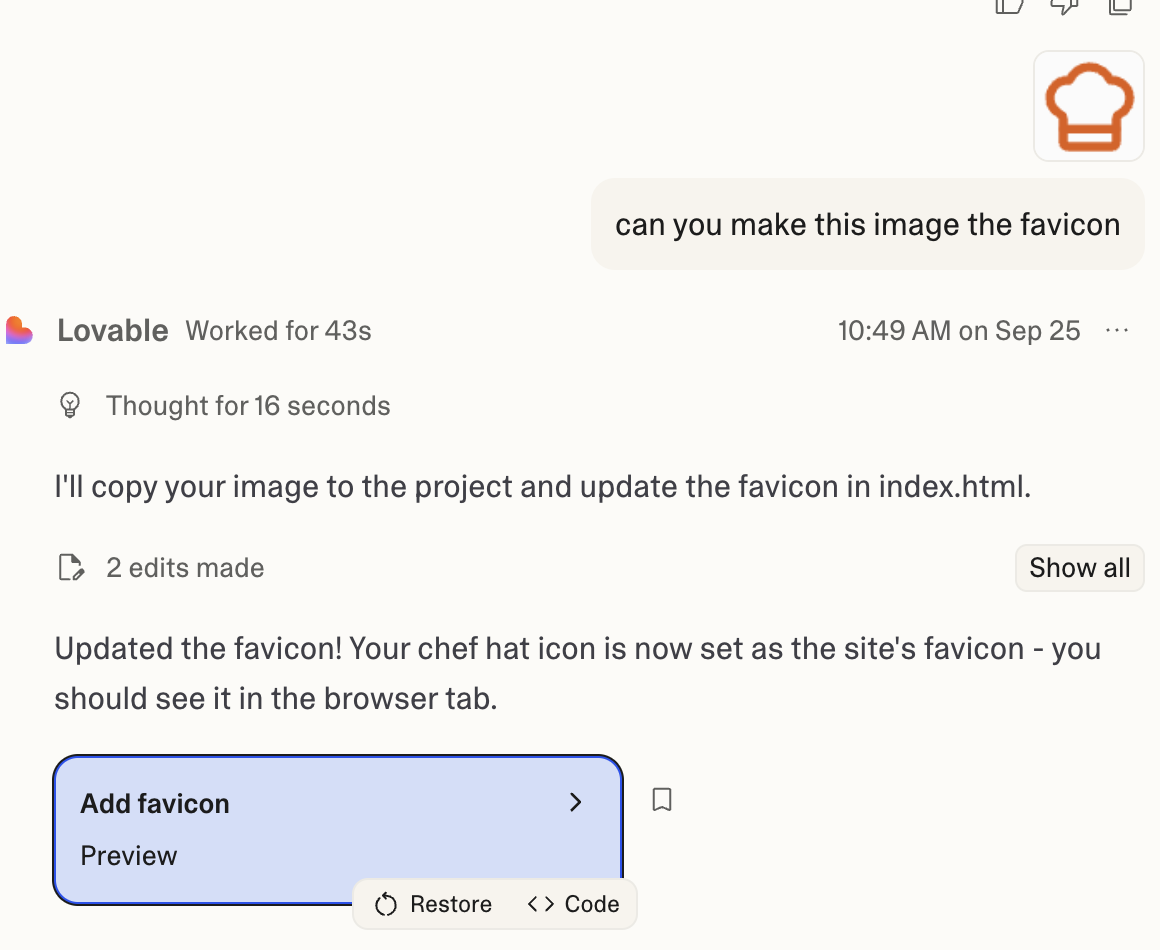Open the three-dot more options menu
The image size is (1160, 950).
(x=1117, y=331)
